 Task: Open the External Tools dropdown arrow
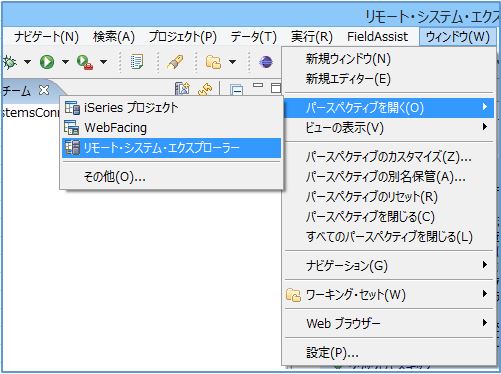pos(104,62)
